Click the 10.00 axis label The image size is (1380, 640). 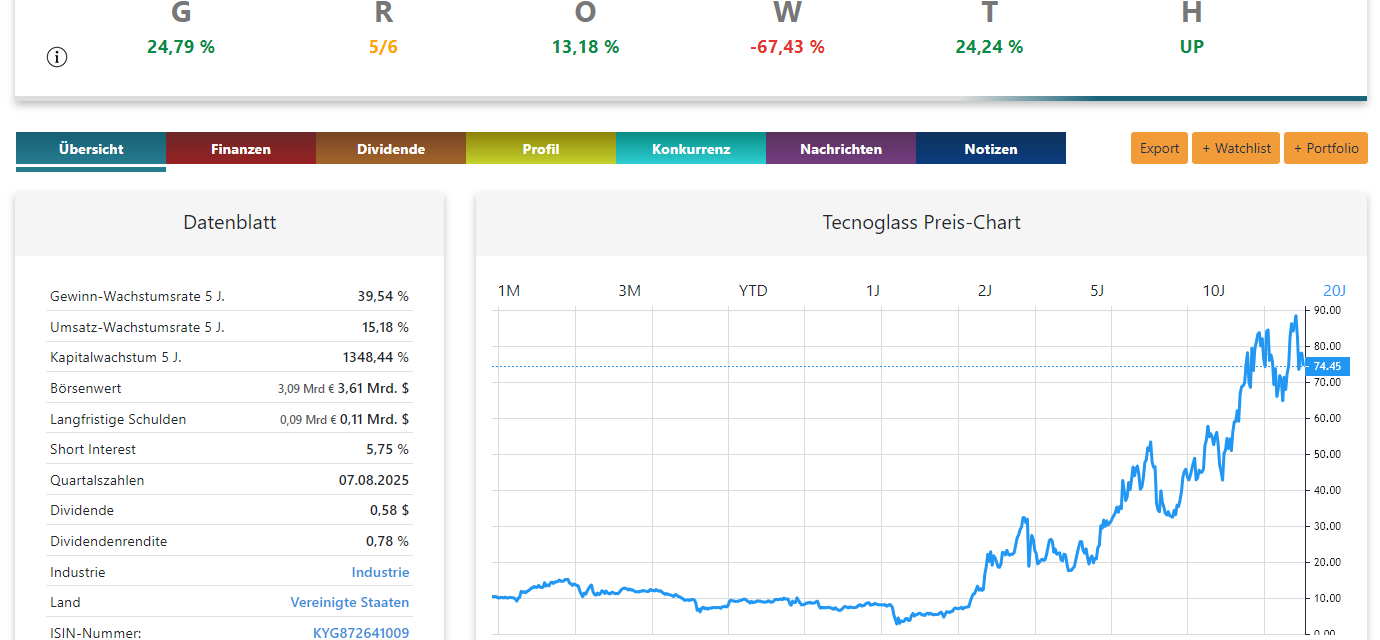[x=1327, y=598]
